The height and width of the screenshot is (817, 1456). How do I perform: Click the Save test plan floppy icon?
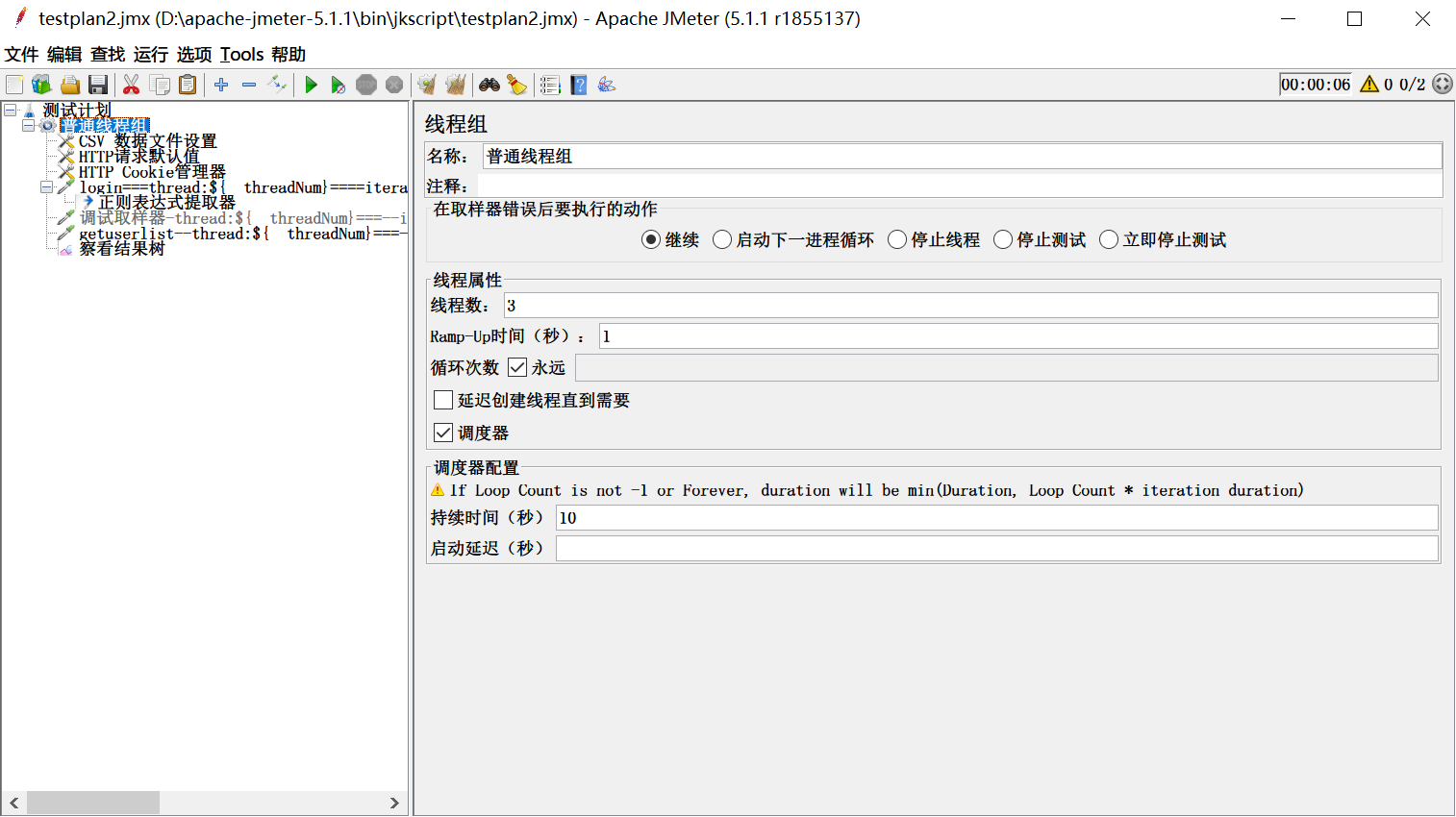coord(98,86)
